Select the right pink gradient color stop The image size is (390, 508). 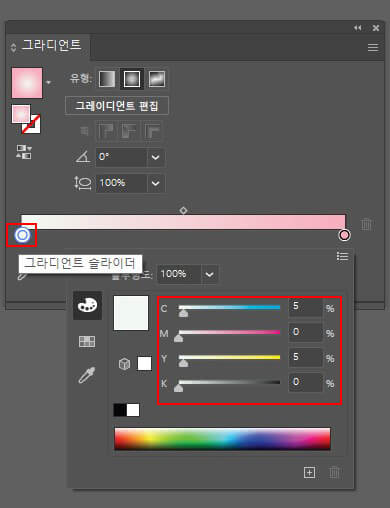pos(344,235)
